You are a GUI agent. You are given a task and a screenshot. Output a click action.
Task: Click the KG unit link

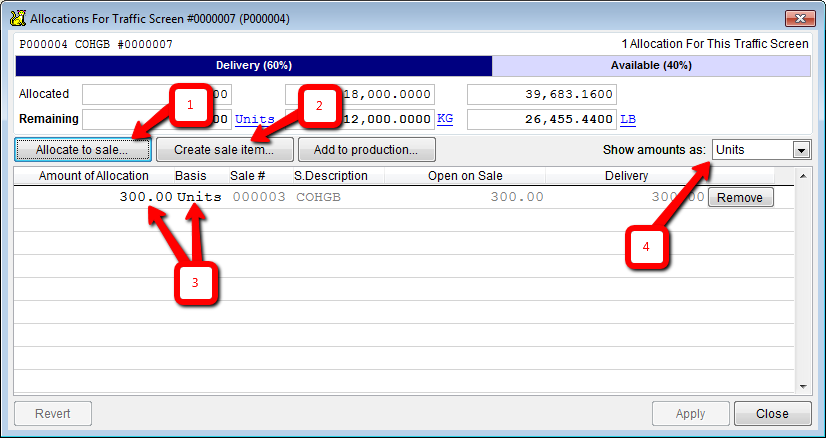click(445, 119)
